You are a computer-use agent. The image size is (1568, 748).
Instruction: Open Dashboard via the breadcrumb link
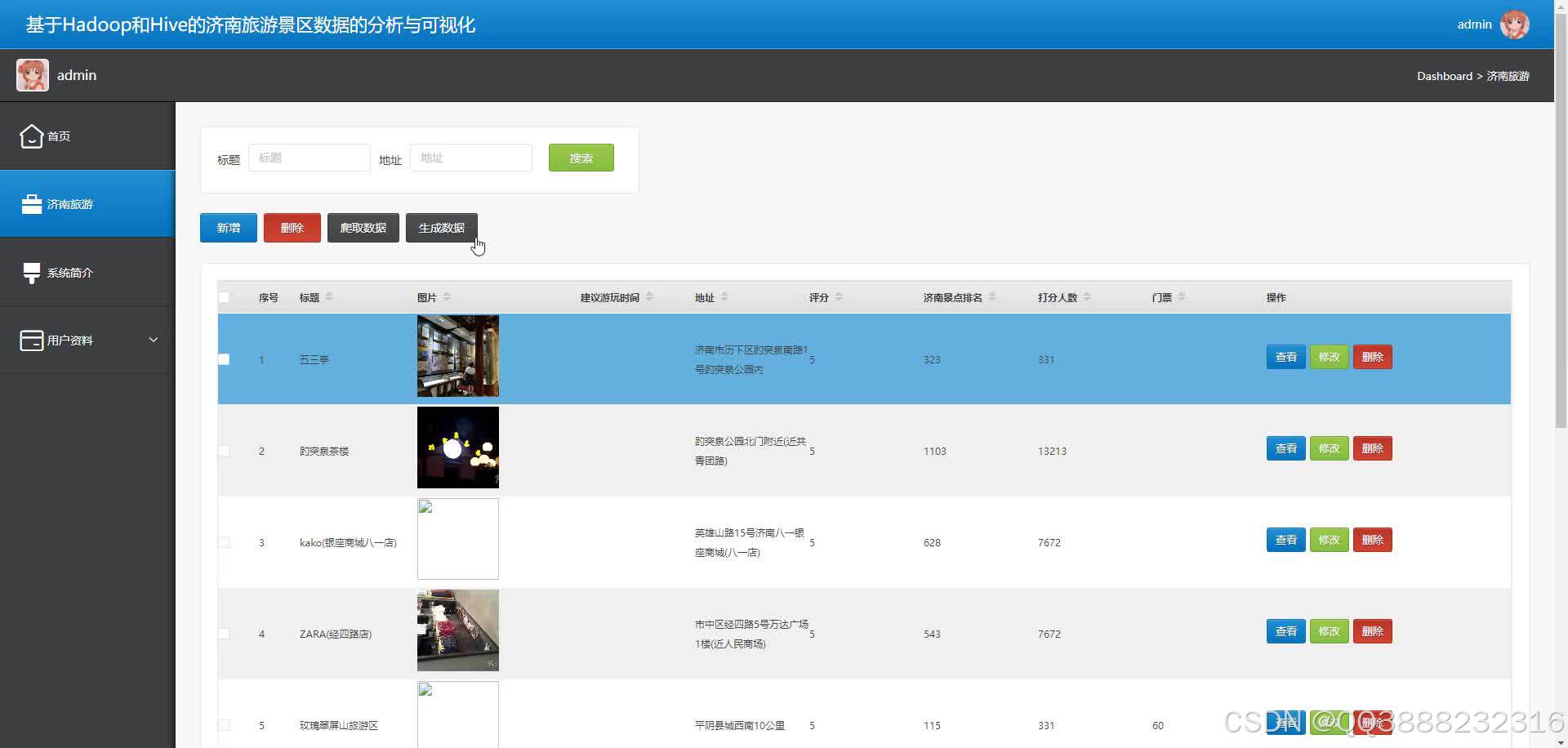[x=1444, y=76]
